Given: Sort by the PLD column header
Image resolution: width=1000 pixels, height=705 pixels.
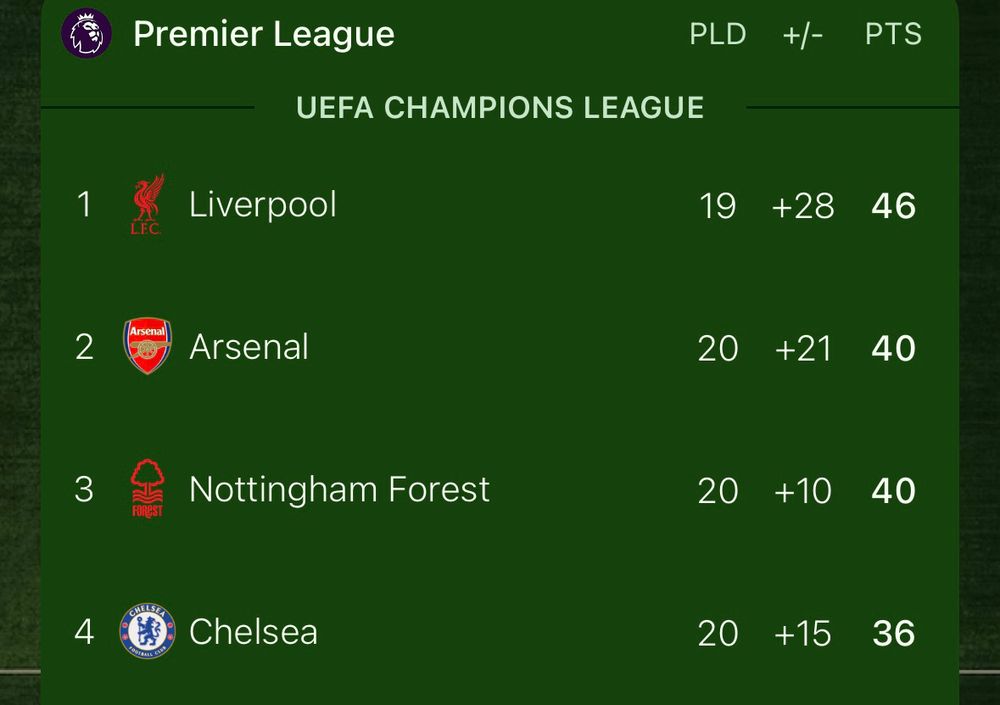Looking at the screenshot, I should [x=717, y=34].
